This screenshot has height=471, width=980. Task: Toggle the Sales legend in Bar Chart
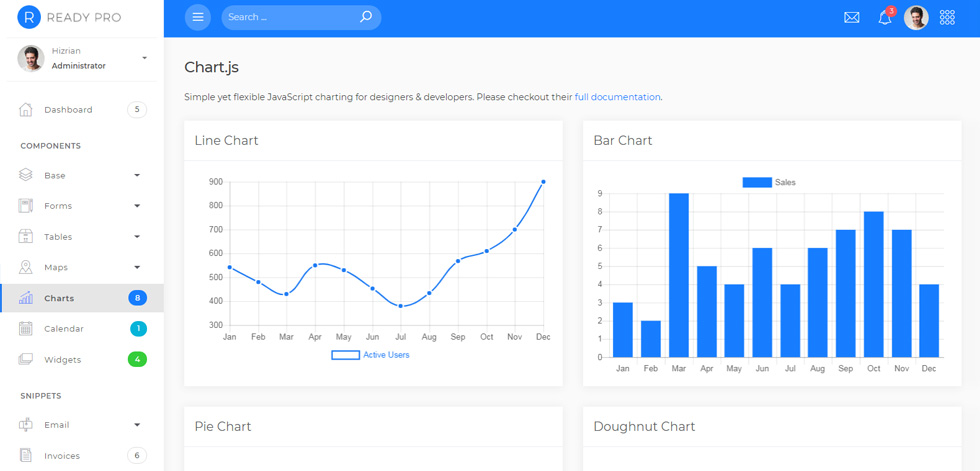pyautogui.click(x=769, y=182)
